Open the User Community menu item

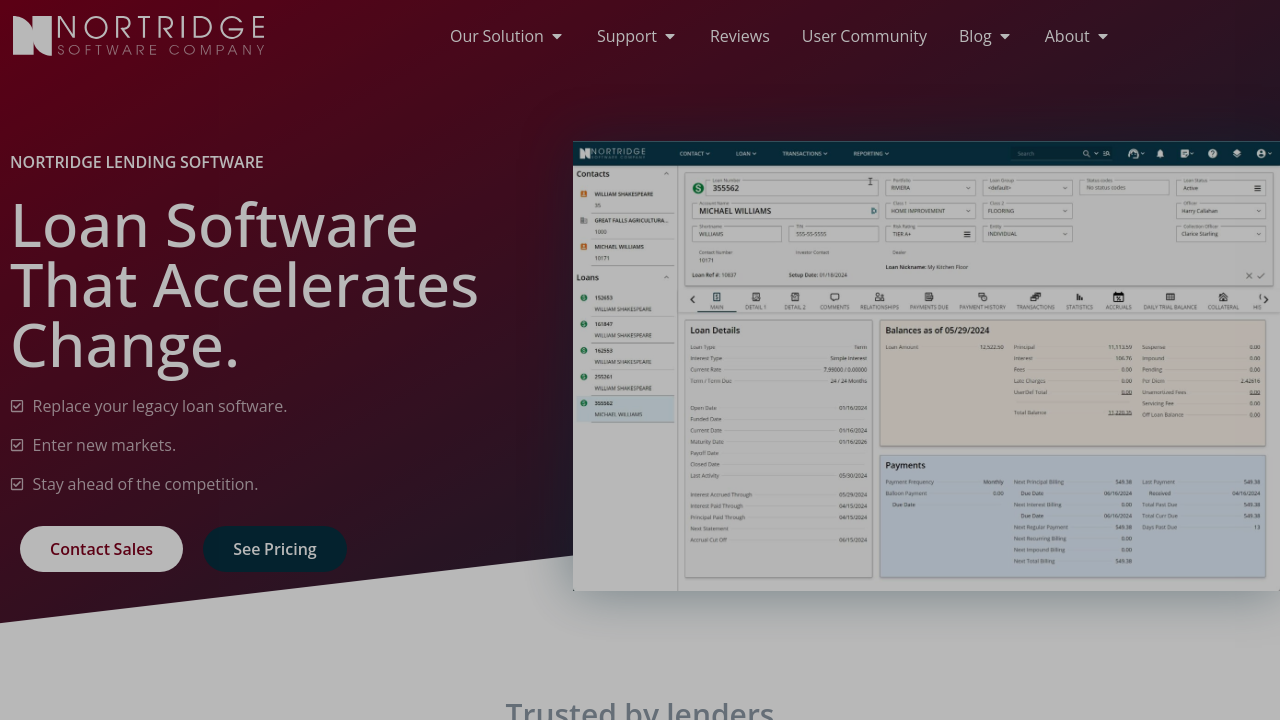click(x=864, y=36)
